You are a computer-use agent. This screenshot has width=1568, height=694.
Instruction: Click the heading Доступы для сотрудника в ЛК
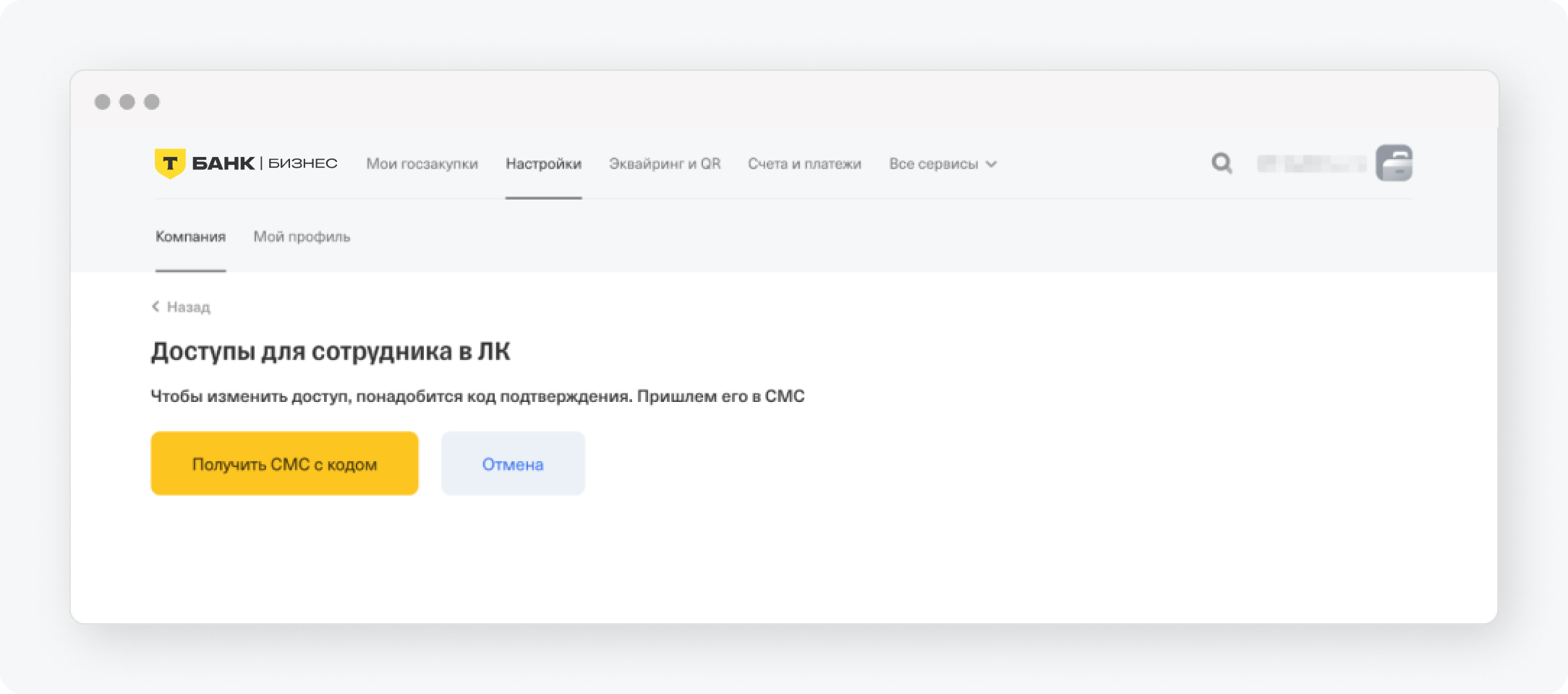point(331,352)
